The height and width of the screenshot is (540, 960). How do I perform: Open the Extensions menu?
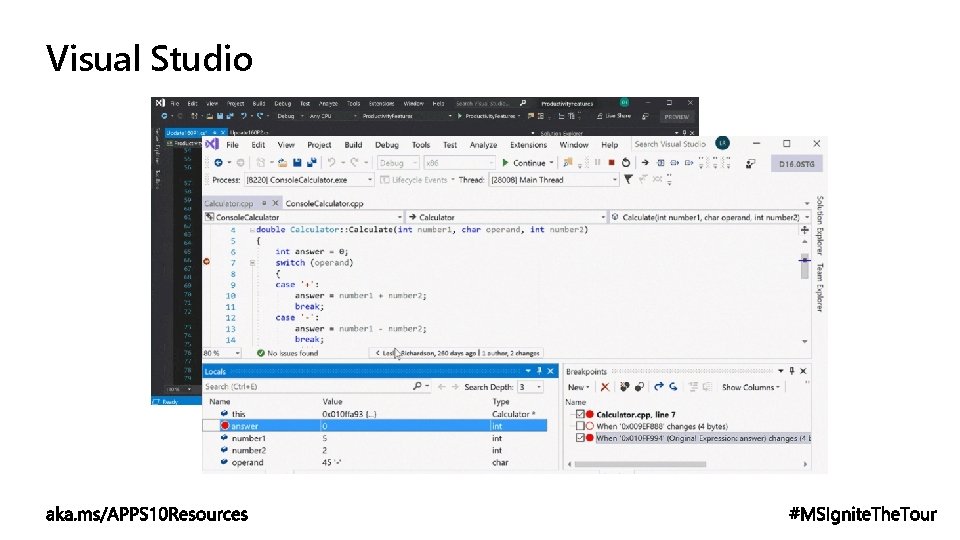[x=528, y=145]
